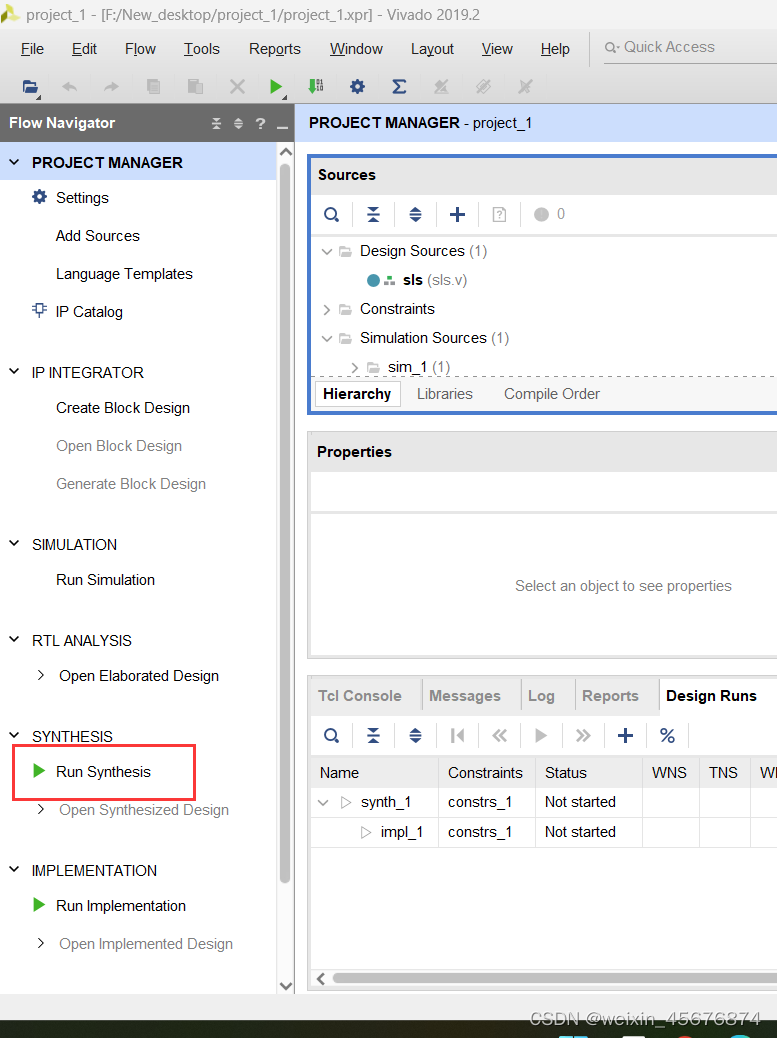Search in the Sources panel
This screenshot has width=777, height=1038.
pyautogui.click(x=332, y=214)
